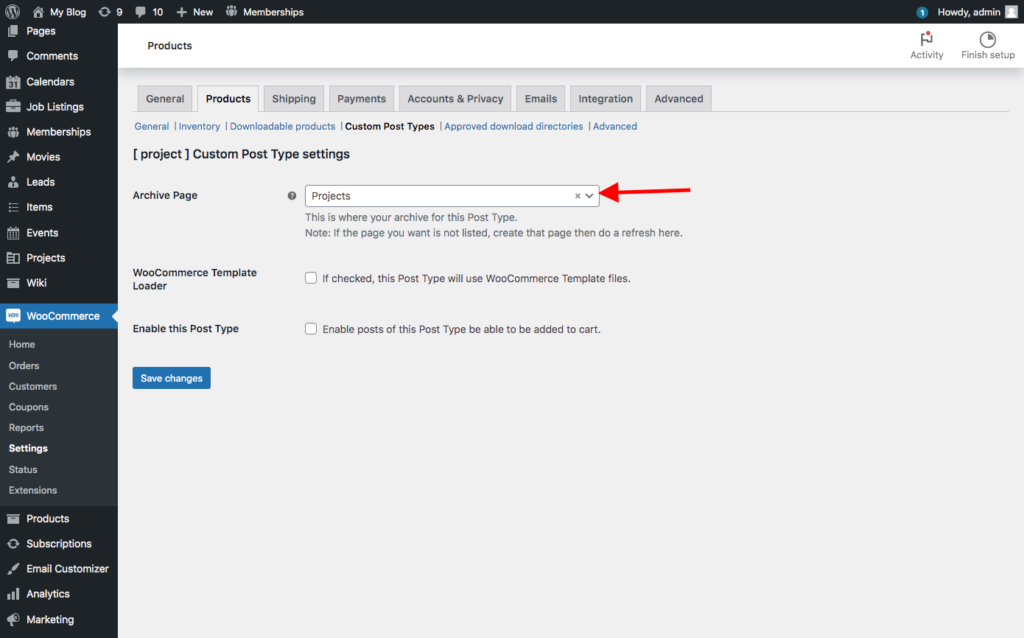Open My Blog home icon
The height and width of the screenshot is (638, 1024).
point(38,12)
